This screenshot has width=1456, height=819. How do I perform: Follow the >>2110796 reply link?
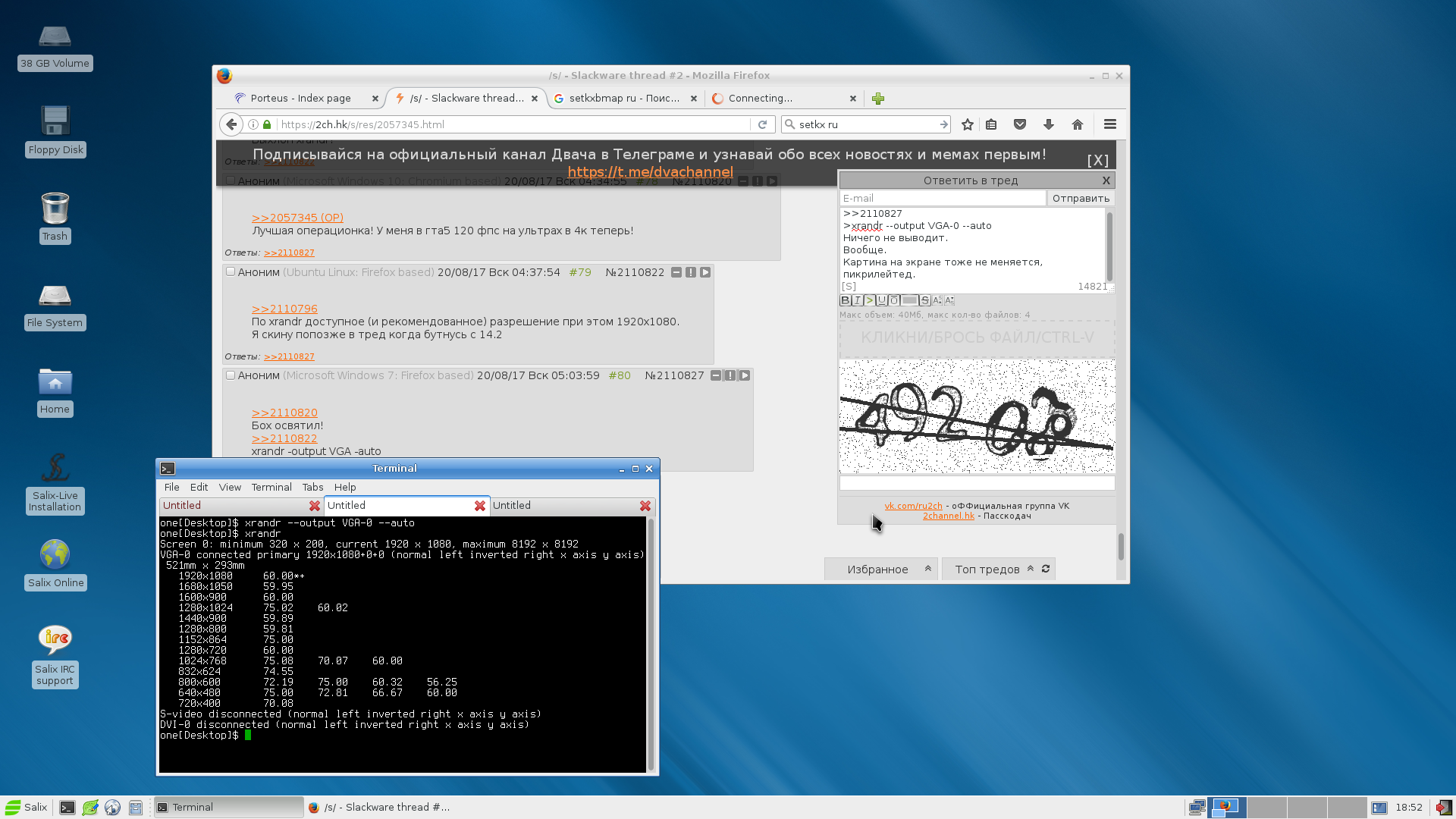(x=284, y=309)
